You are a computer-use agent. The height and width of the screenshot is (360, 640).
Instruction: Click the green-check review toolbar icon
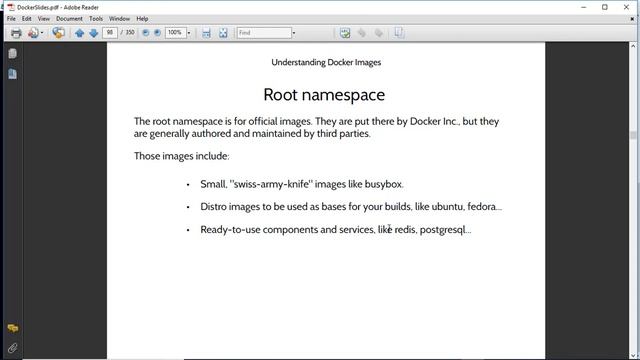coord(345,33)
